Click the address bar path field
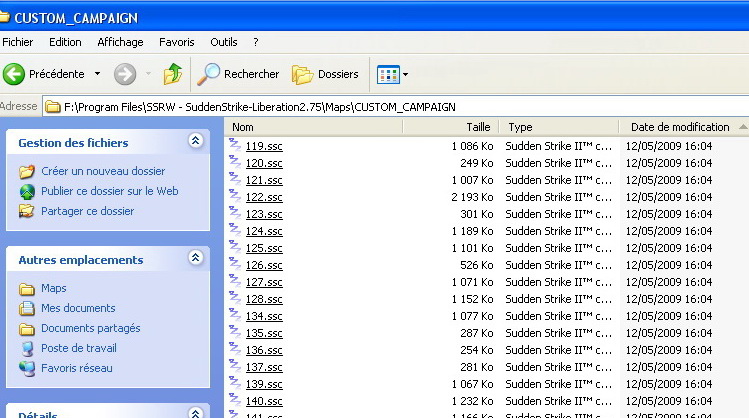This screenshot has width=749, height=418. [x=396, y=107]
